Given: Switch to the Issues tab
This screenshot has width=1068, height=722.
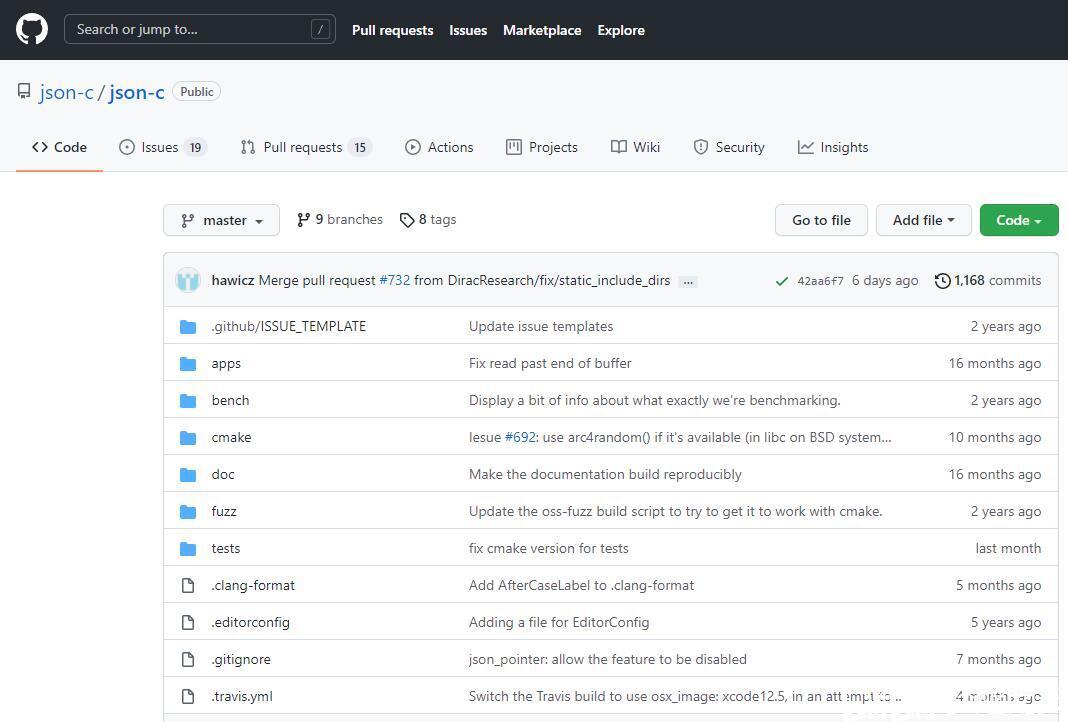Looking at the screenshot, I should pos(162,147).
